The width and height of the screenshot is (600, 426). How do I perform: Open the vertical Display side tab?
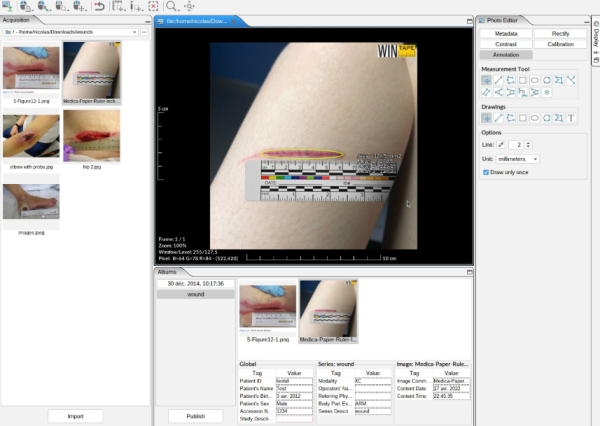point(596,40)
